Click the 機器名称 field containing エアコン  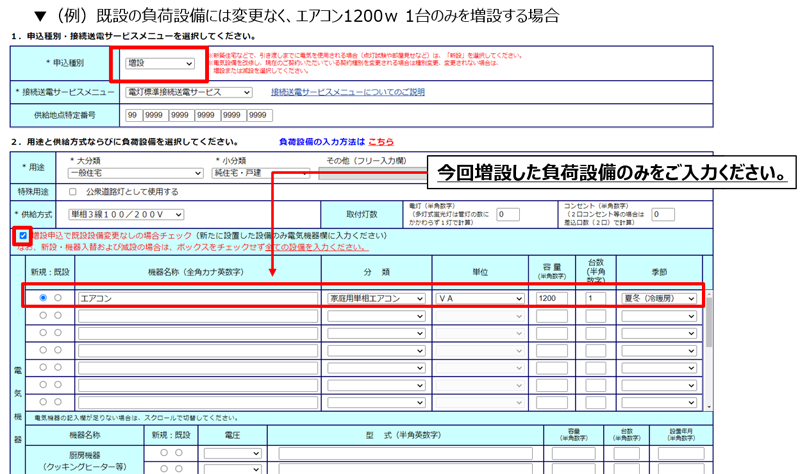click(x=198, y=298)
